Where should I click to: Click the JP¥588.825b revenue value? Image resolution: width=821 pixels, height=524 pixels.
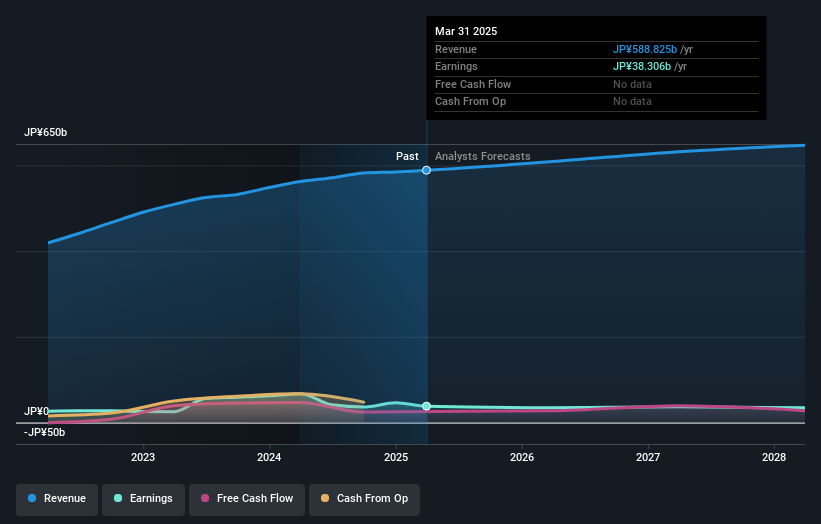[645, 49]
